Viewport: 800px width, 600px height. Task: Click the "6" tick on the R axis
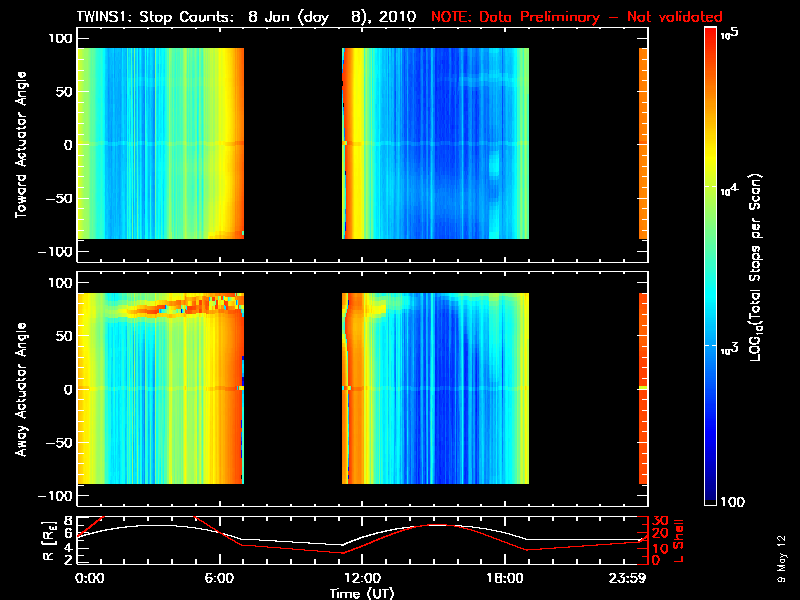tap(67, 533)
